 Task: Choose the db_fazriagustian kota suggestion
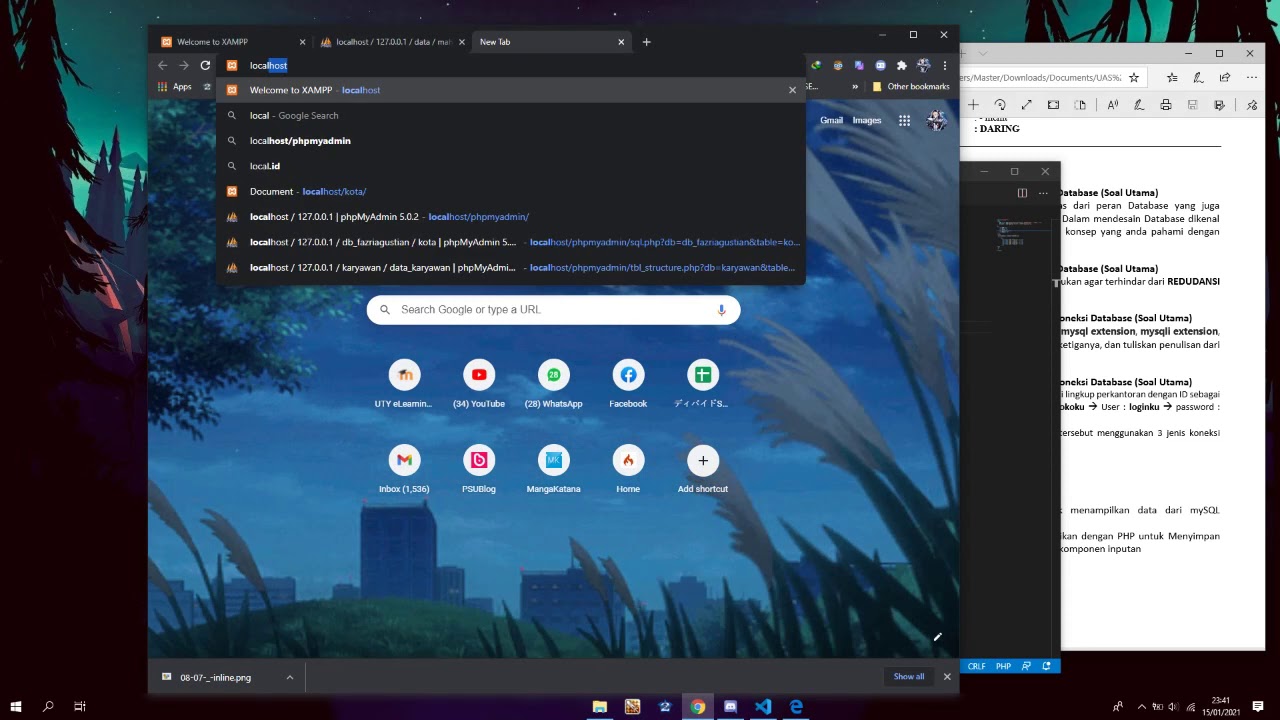tap(510, 242)
